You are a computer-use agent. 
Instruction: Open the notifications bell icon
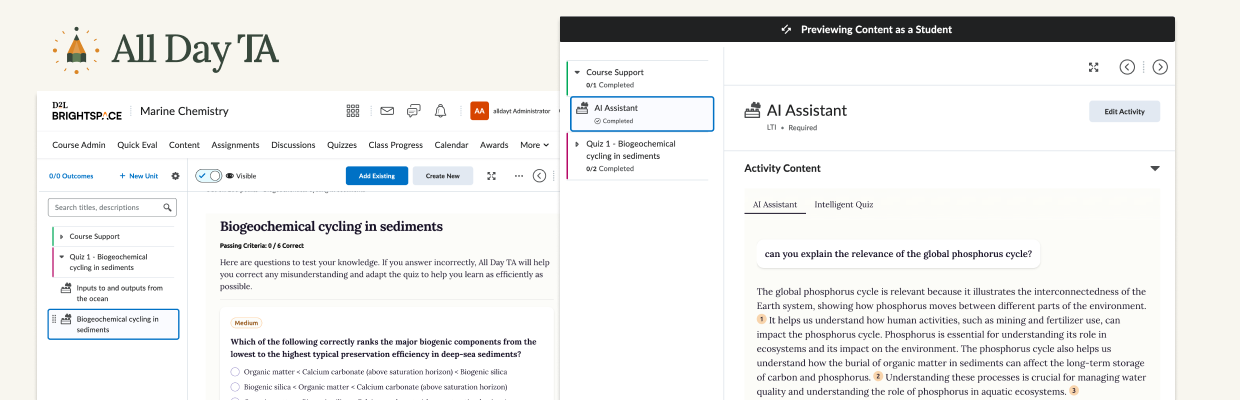point(440,111)
